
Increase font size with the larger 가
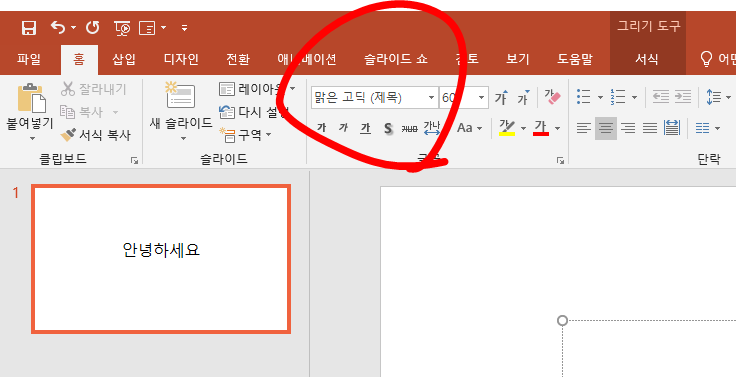click(x=501, y=98)
